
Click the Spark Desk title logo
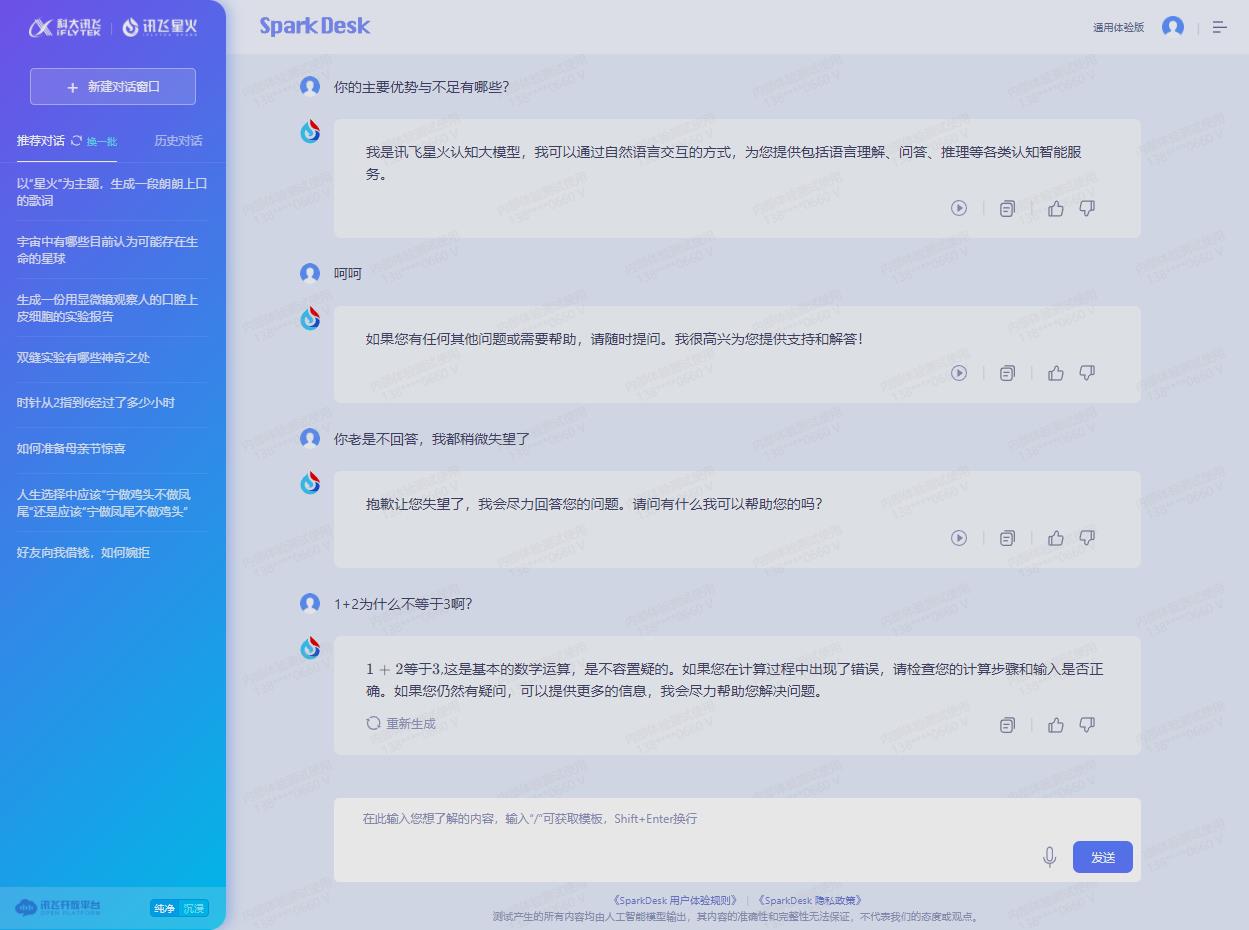(x=315, y=26)
